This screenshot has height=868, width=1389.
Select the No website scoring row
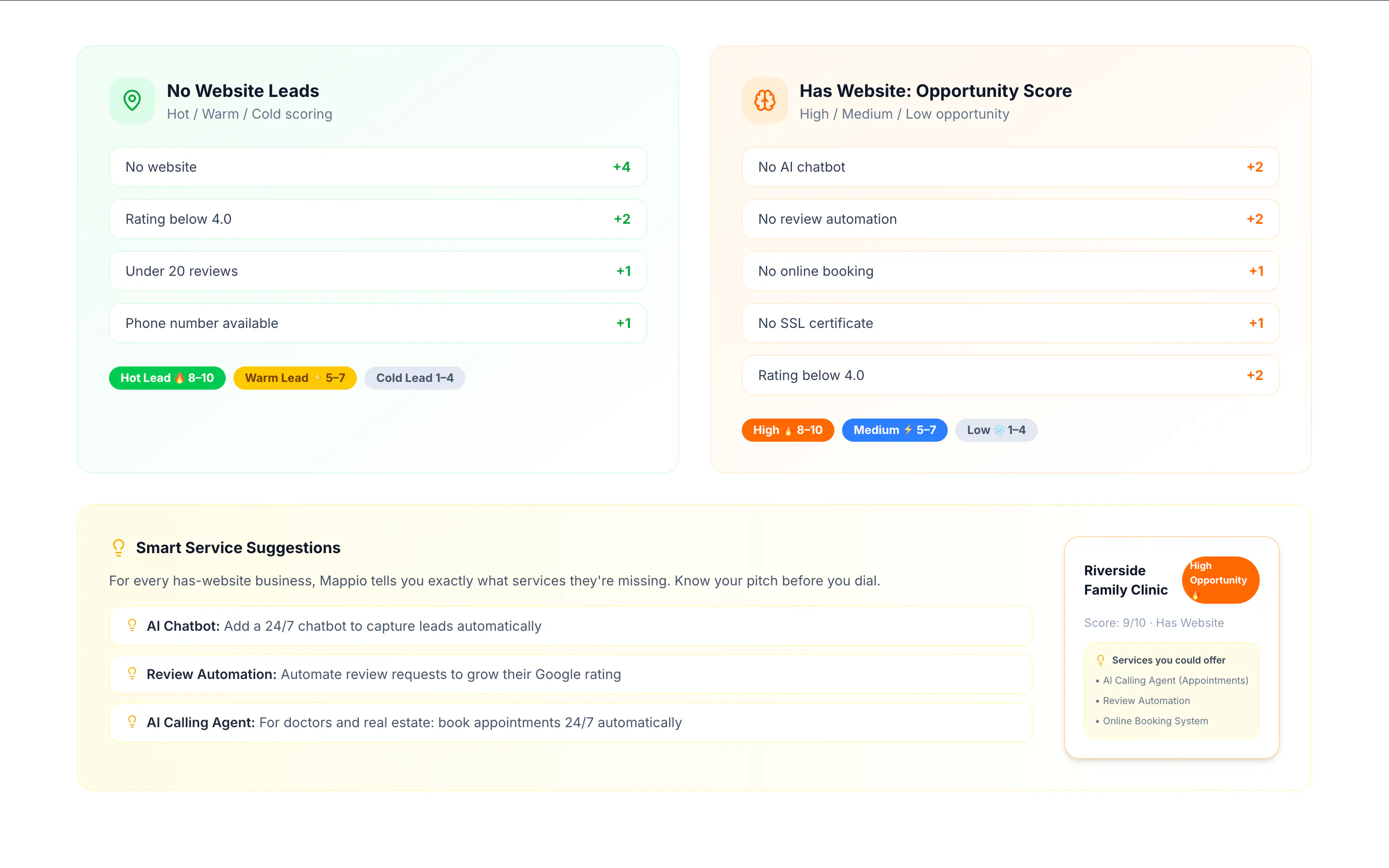[378, 167]
